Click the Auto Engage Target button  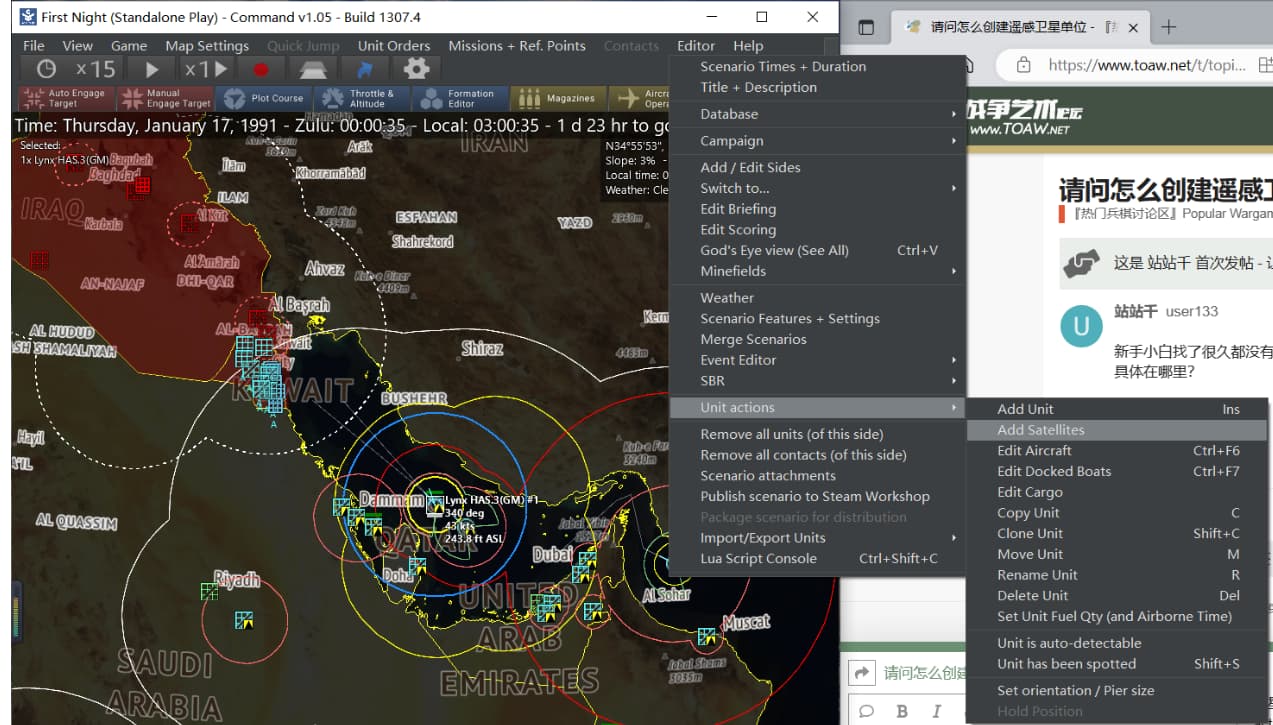coord(66,98)
